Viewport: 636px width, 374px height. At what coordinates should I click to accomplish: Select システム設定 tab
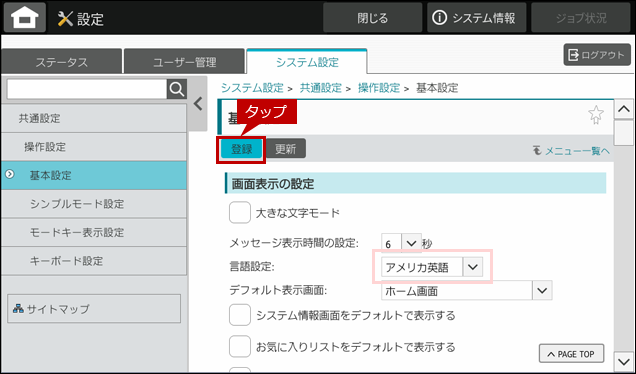[x=307, y=62]
